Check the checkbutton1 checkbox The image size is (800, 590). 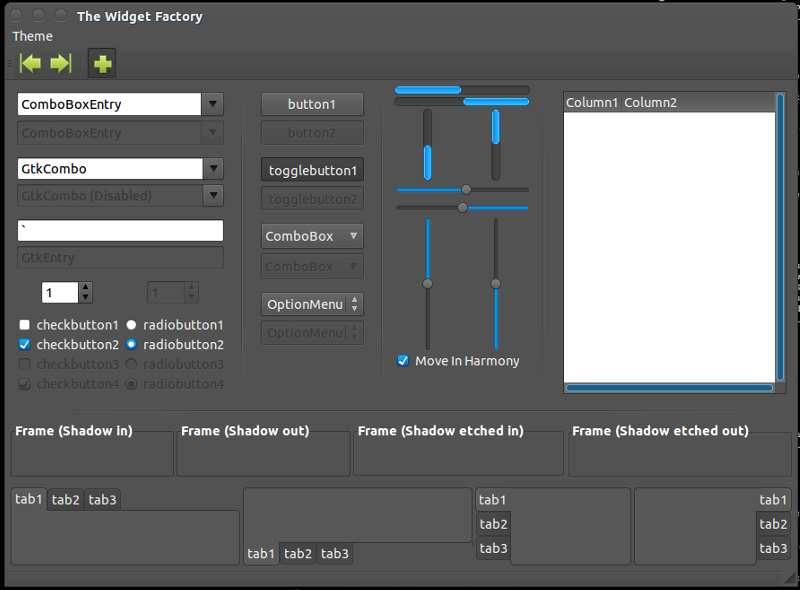point(24,325)
